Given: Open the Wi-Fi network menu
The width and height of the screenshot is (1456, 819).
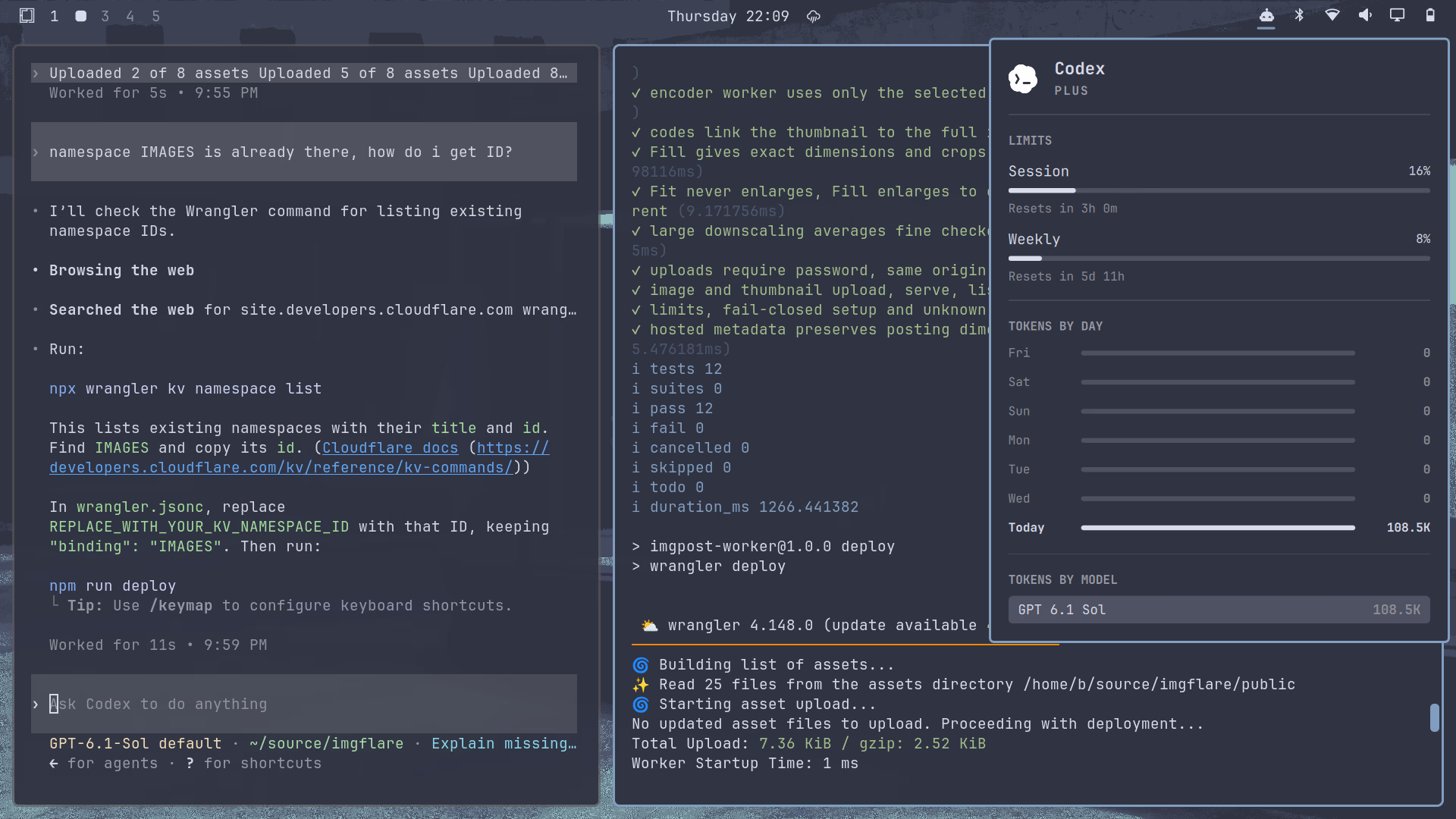Looking at the screenshot, I should pos(1332,15).
